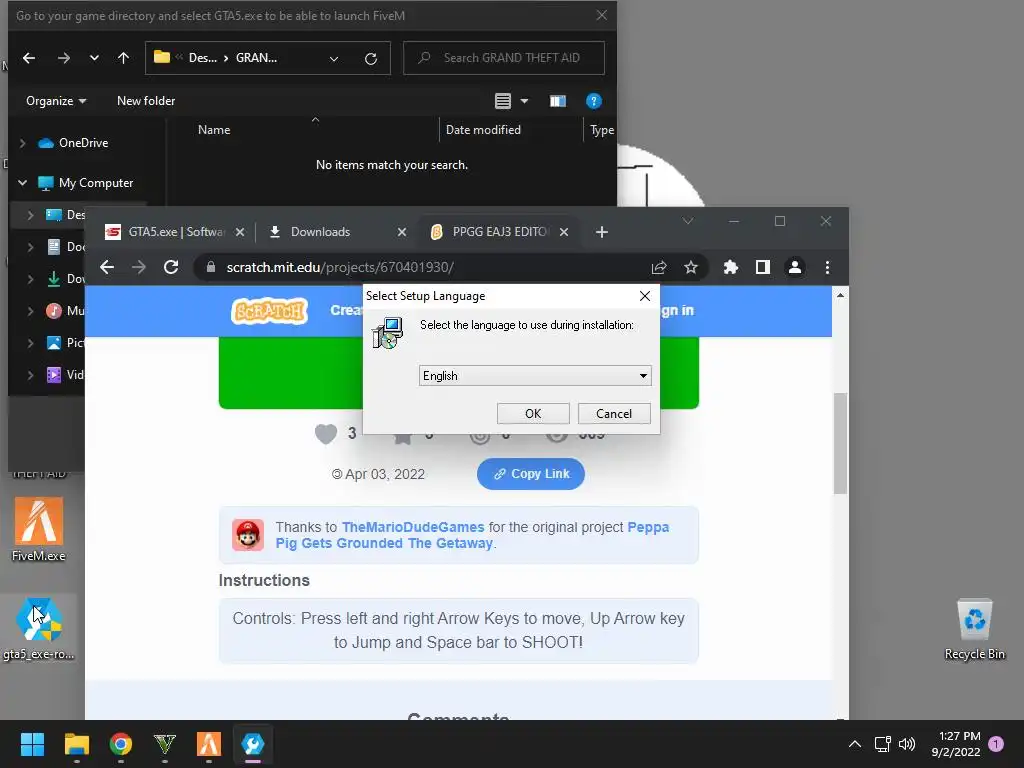The width and height of the screenshot is (1024, 768).
Task: Click OK in Select Setup Language dialog
Action: 533,413
